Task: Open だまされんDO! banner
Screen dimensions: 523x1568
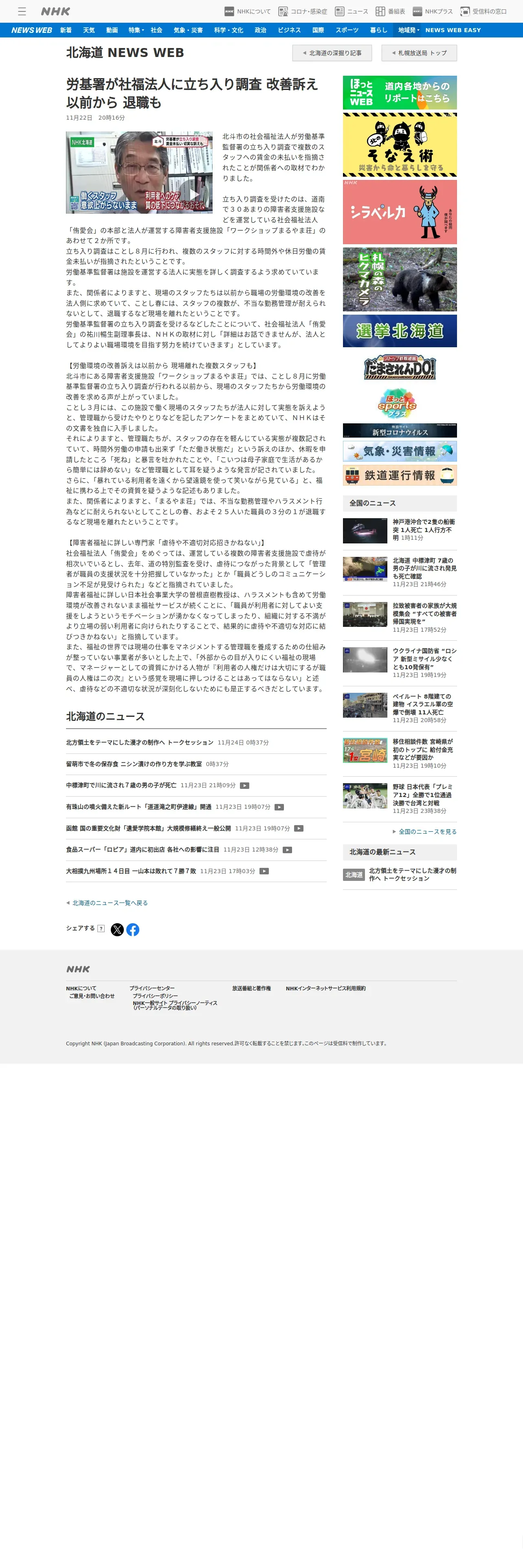Action: (x=400, y=368)
